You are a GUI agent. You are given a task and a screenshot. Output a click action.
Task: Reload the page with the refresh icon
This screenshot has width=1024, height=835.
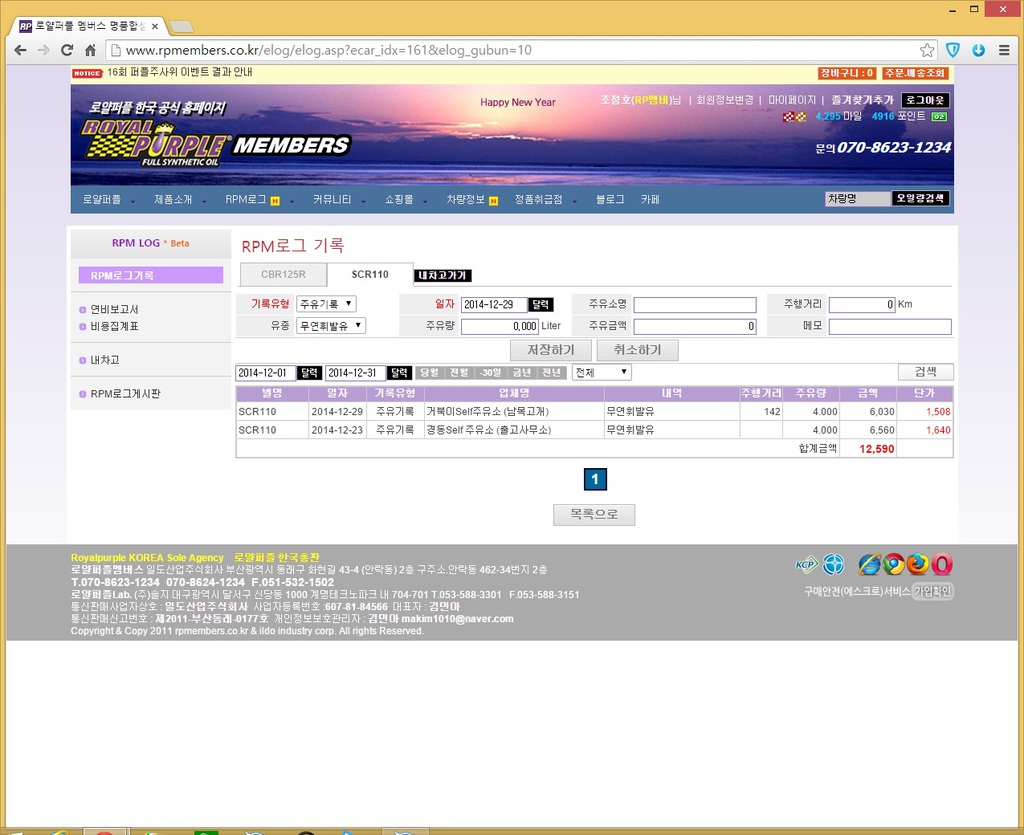coord(67,50)
